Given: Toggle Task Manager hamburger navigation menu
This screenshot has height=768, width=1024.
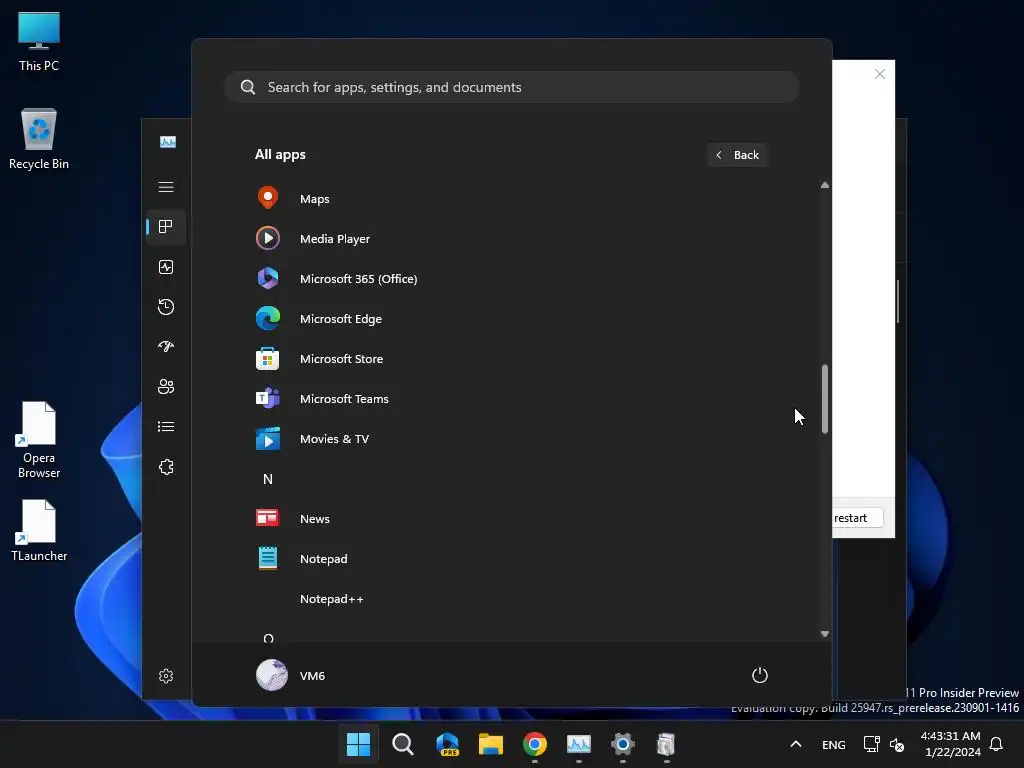Looking at the screenshot, I should (166, 187).
